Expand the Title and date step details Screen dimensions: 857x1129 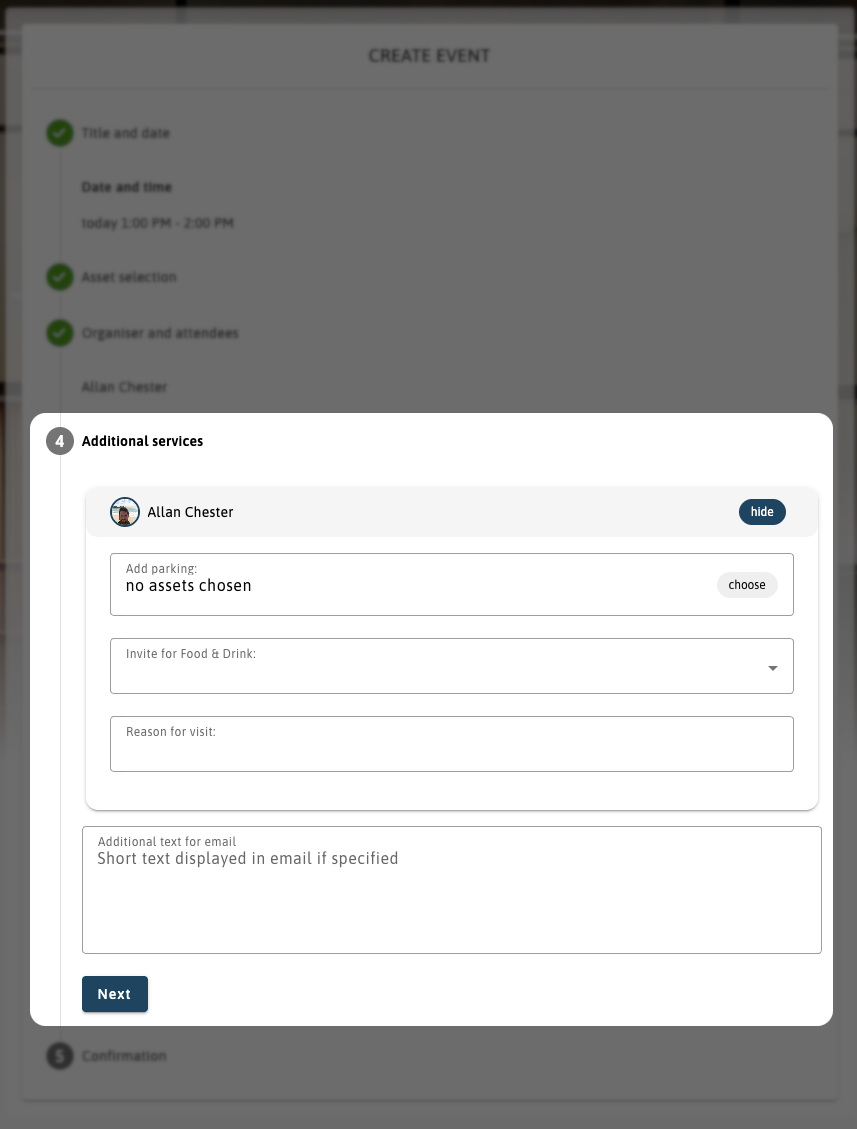[126, 133]
